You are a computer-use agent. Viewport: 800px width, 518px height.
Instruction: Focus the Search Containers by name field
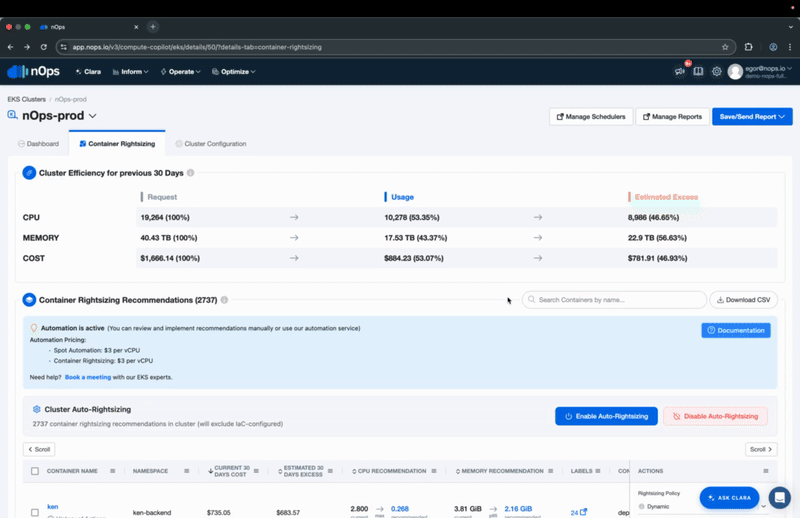pos(614,300)
